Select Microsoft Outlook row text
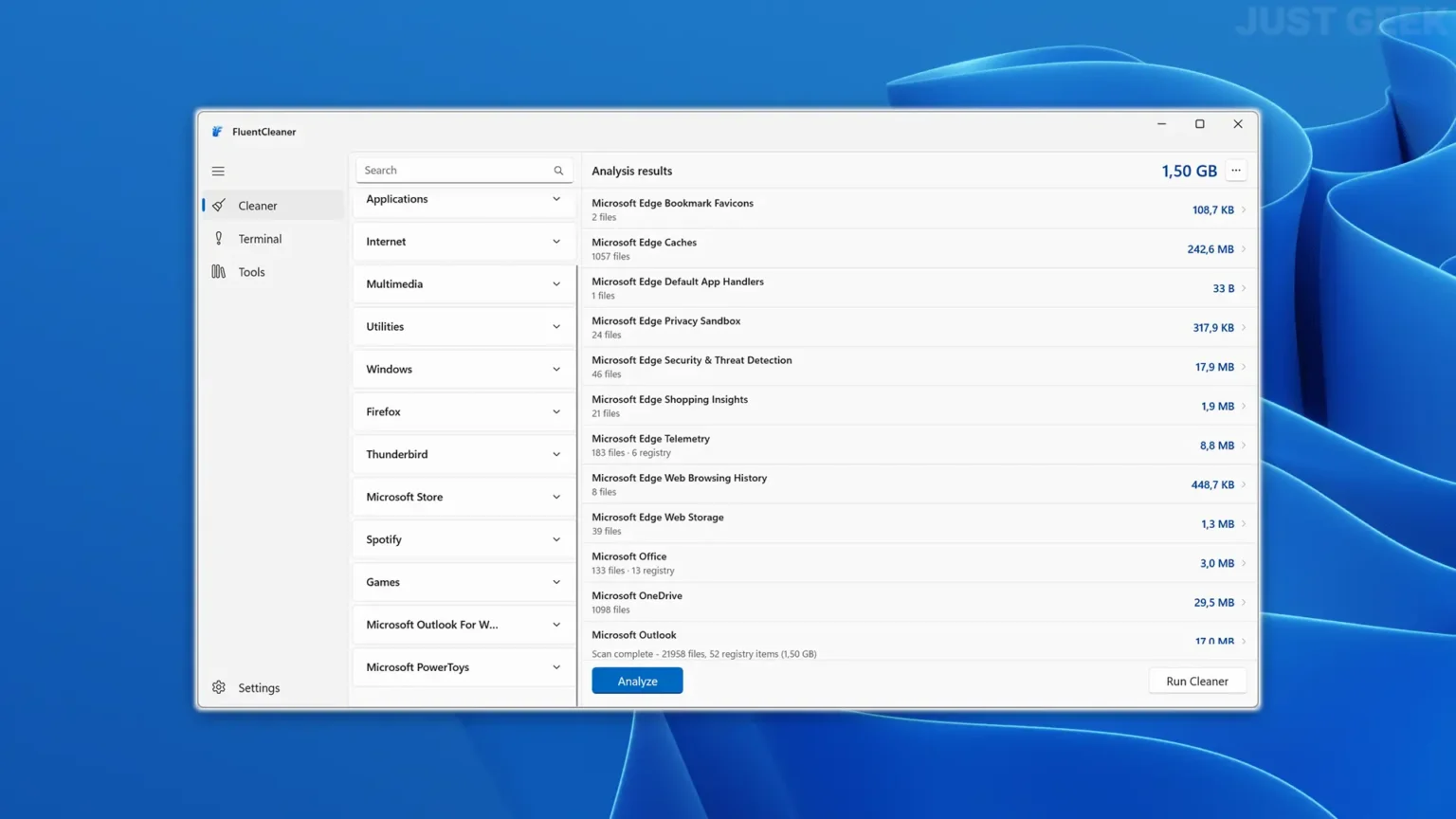The width and height of the screenshot is (1456, 819). tap(633, 635)
